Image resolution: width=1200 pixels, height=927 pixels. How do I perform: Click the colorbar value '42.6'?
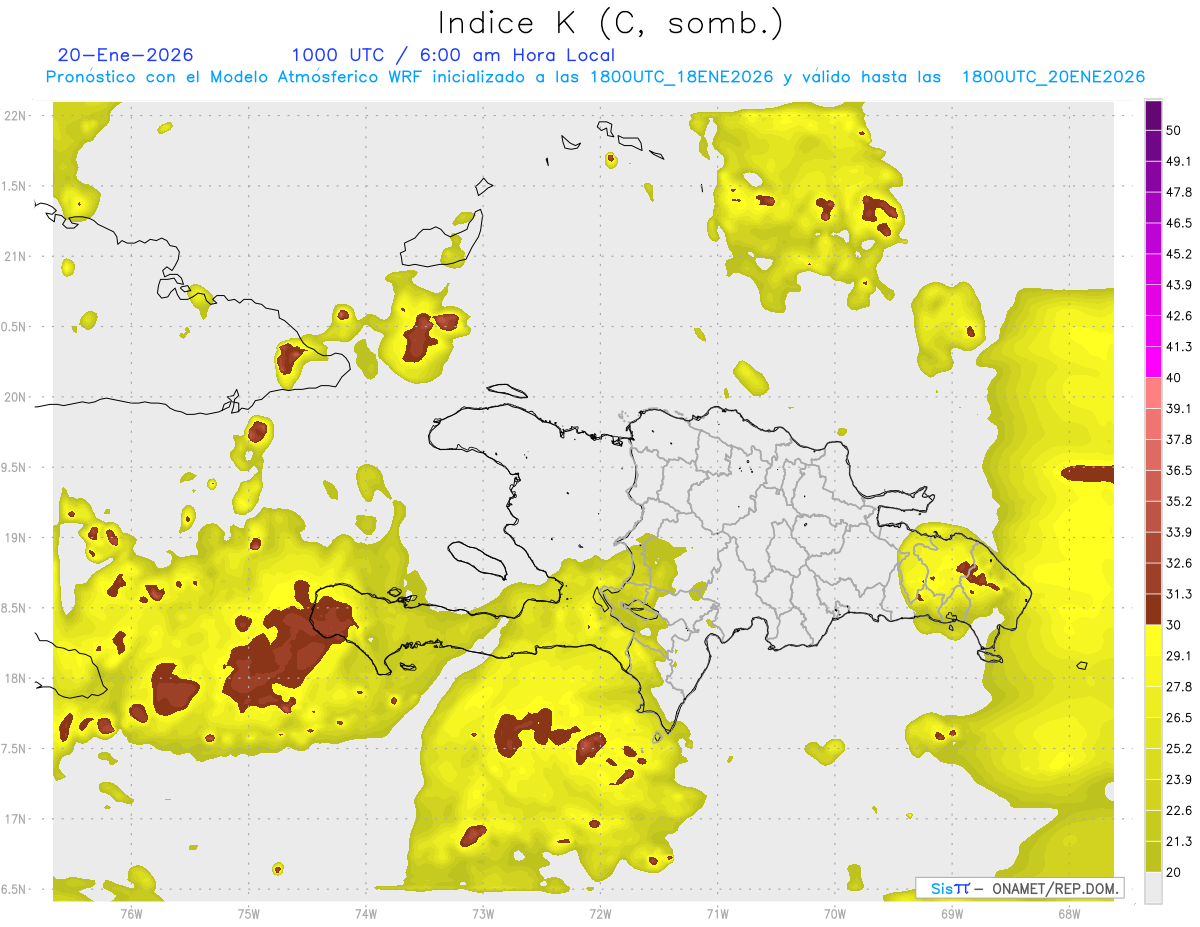tap(1180, 316)
